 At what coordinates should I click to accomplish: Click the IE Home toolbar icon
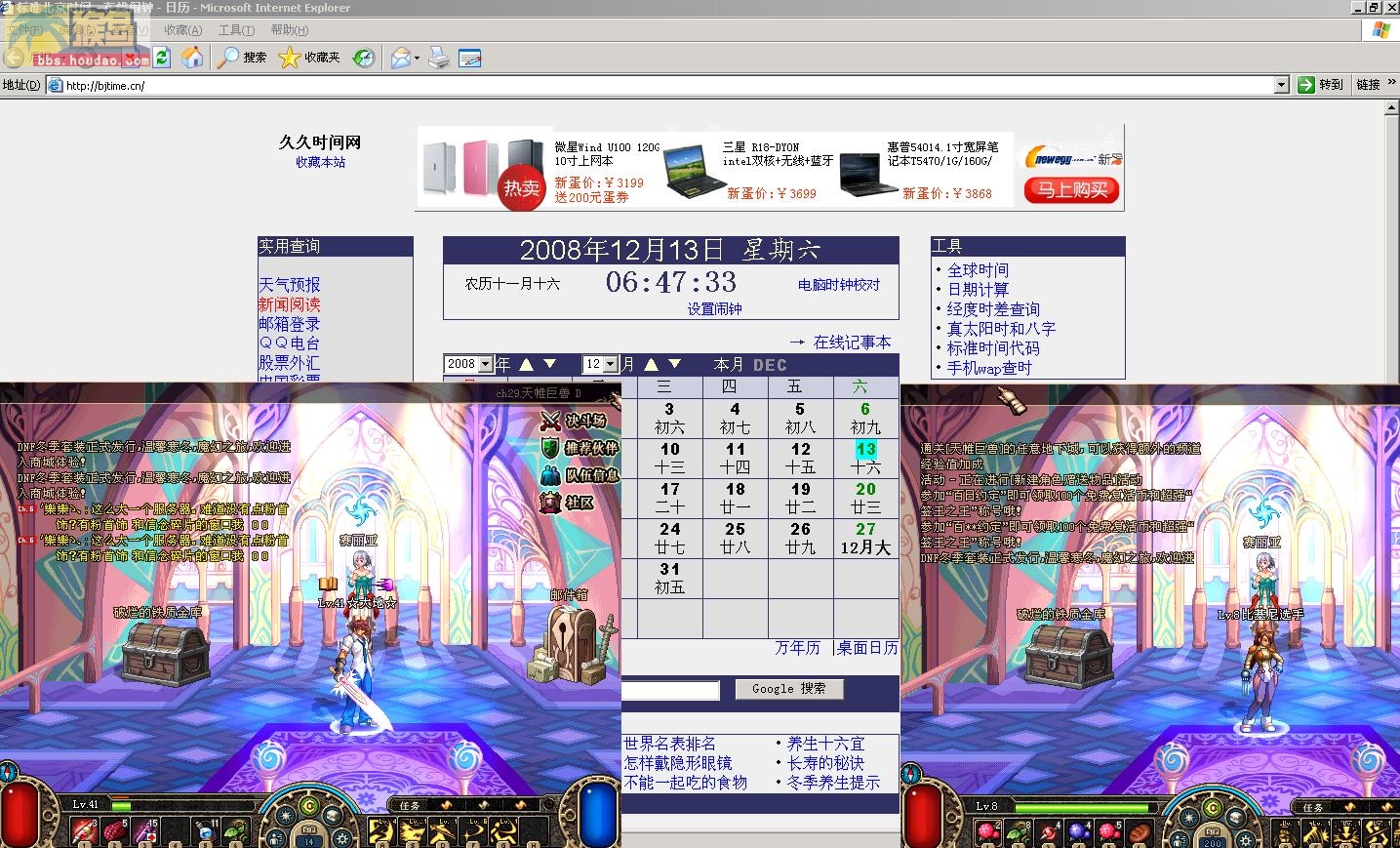[192, 58]
